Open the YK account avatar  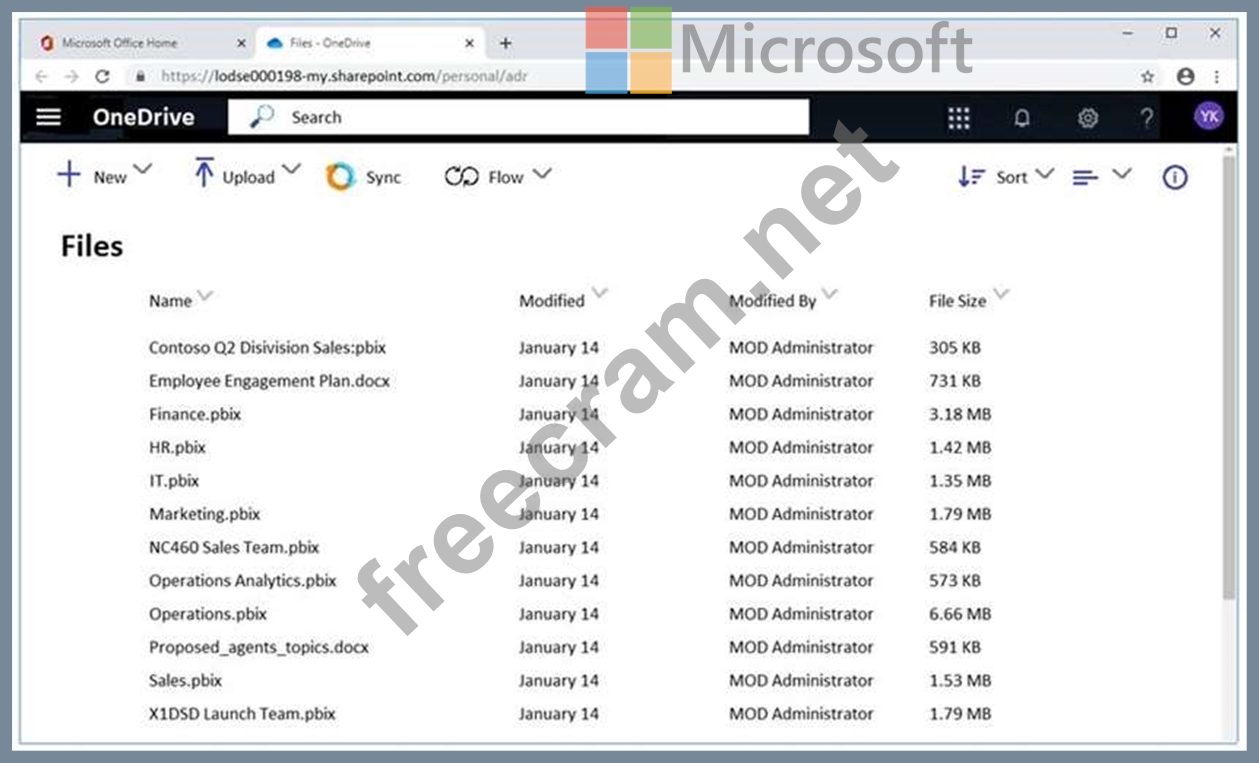click(1209, 116)
